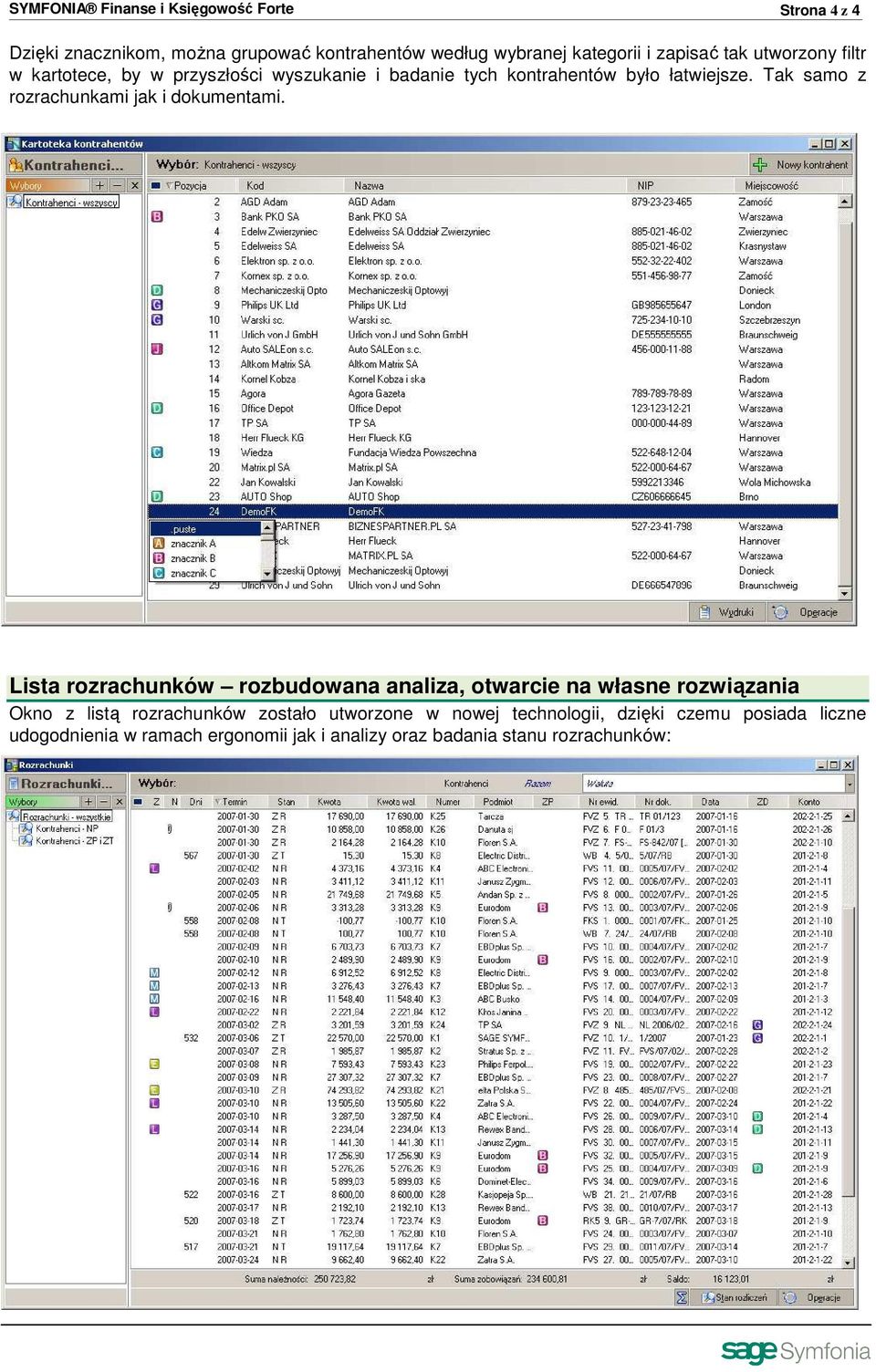This screenshot has width=876, height=1372.
Task: Add new selection in Kartoteka Wybory panel
Action: [x=100, y=186]
